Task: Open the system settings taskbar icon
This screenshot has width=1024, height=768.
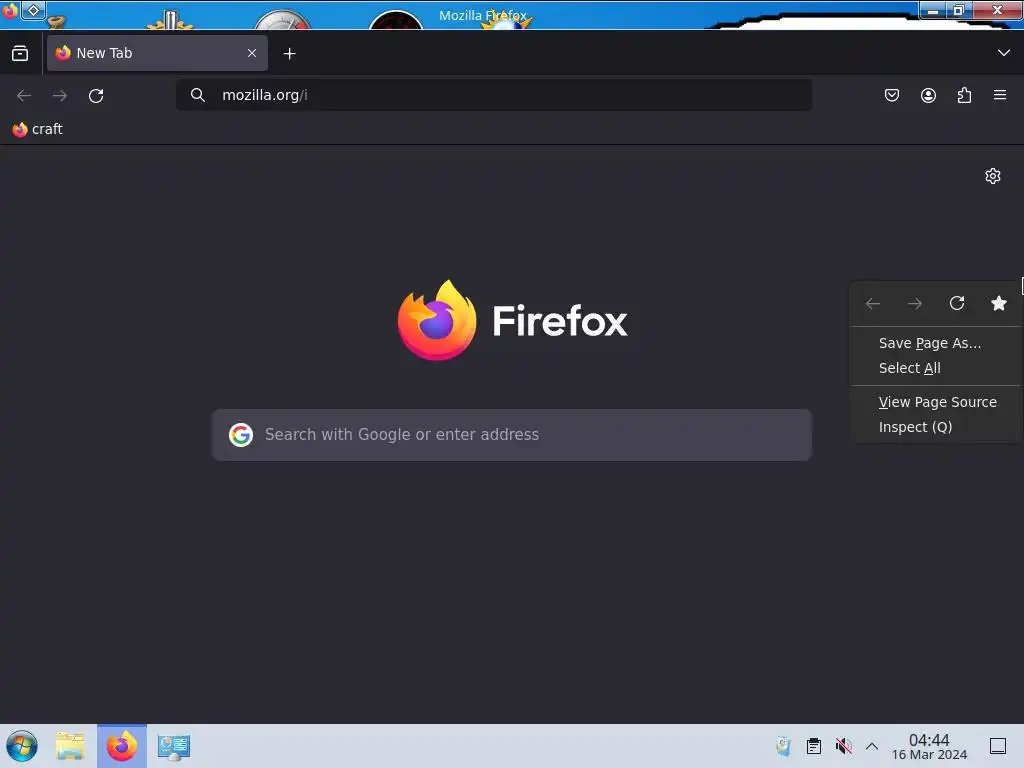Action: click(174, 746)
